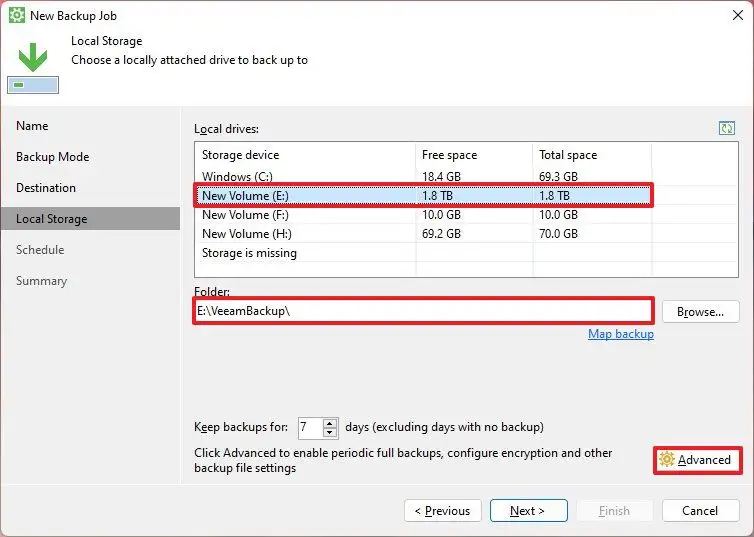Open the Map backup link

621,334
